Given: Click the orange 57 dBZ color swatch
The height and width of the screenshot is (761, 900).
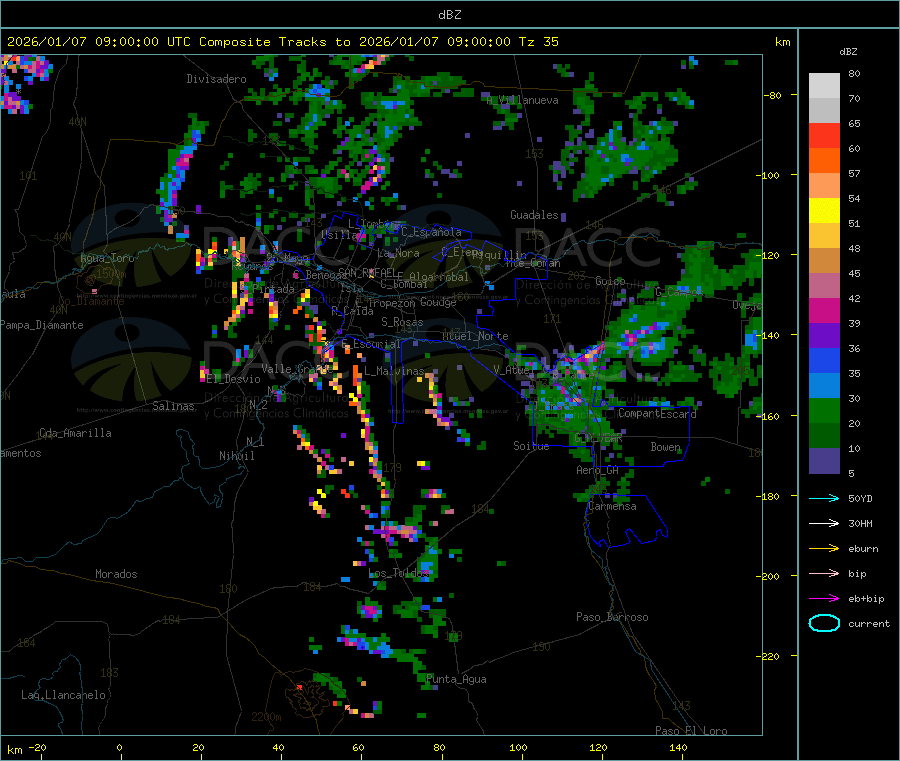Looking at the screenshot, I should pyautogui.click(x=824, y=161).
